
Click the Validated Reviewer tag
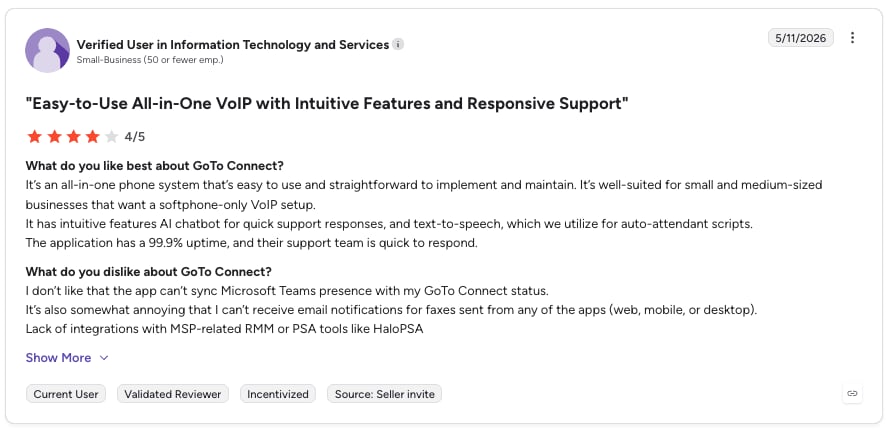pos(173,394)
